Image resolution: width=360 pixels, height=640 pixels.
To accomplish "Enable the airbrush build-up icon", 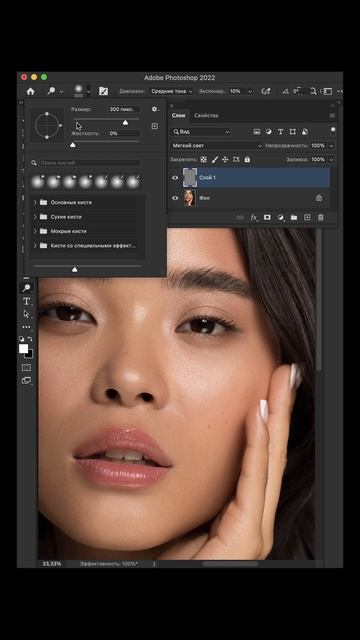I will pos(266,91).
